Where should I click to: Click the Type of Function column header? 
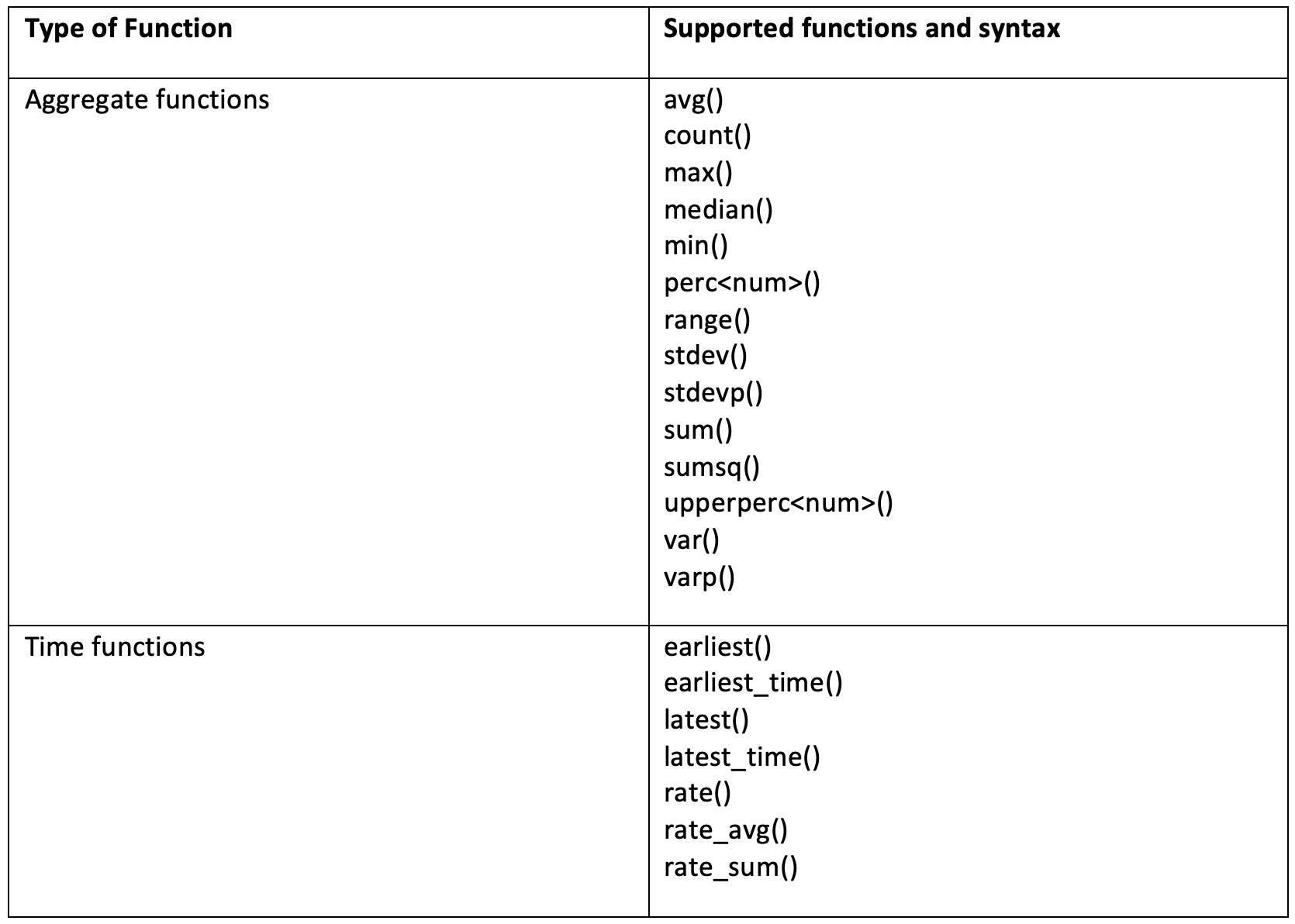click(129, 29)
